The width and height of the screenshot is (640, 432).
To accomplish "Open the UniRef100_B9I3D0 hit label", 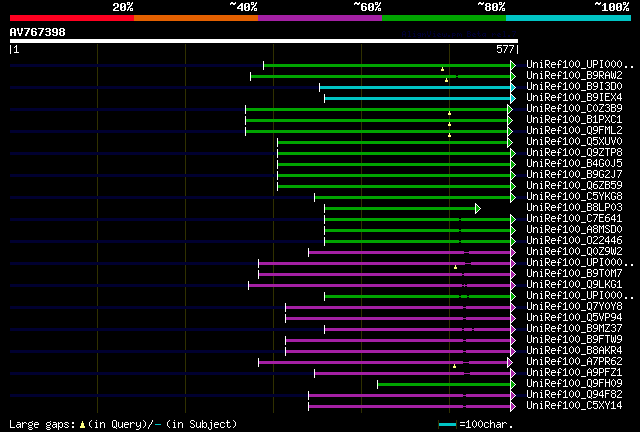I will click(x=574, y=86).
